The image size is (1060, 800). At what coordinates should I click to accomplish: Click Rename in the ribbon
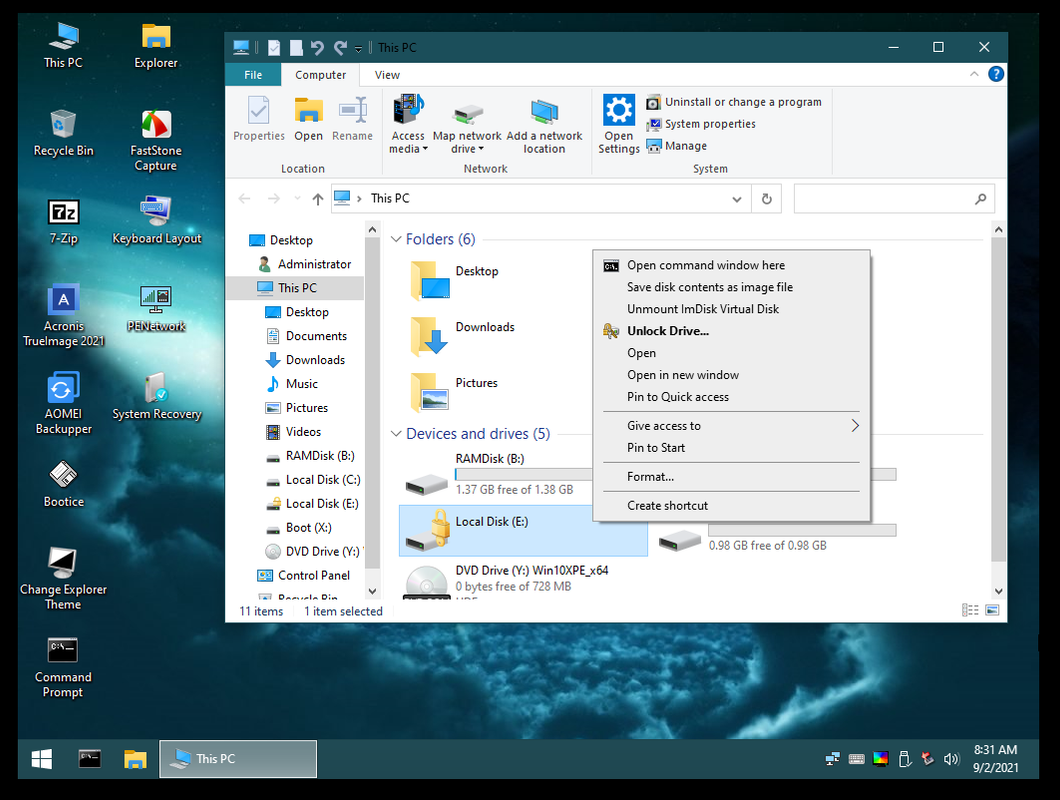(x=352, y=119)
